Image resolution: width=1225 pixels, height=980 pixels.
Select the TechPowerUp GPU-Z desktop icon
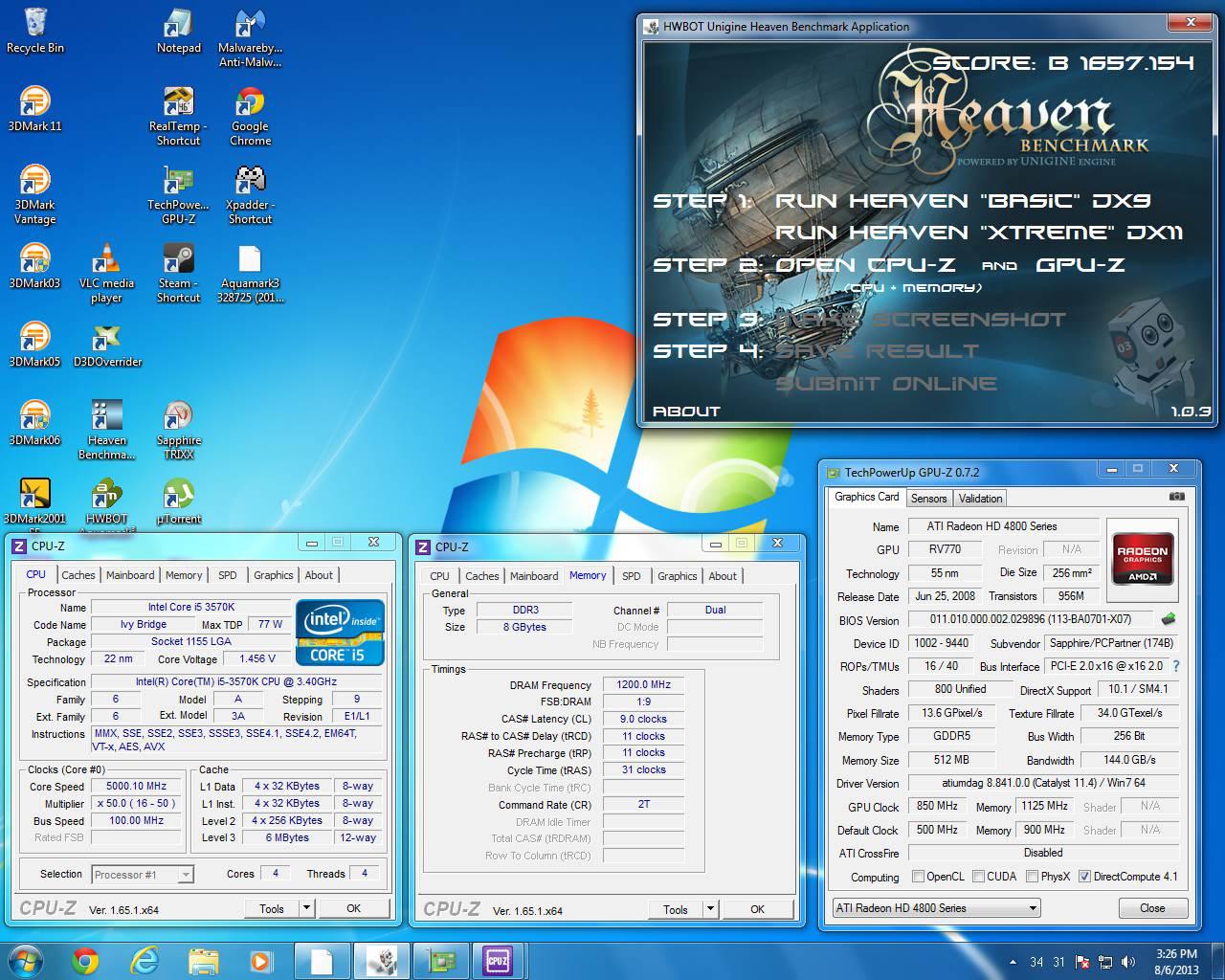(x=179, y=195)
